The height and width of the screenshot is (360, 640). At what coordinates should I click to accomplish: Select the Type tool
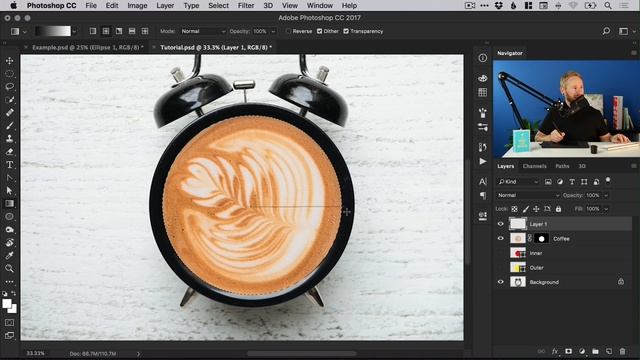click(x=9, y=165)
